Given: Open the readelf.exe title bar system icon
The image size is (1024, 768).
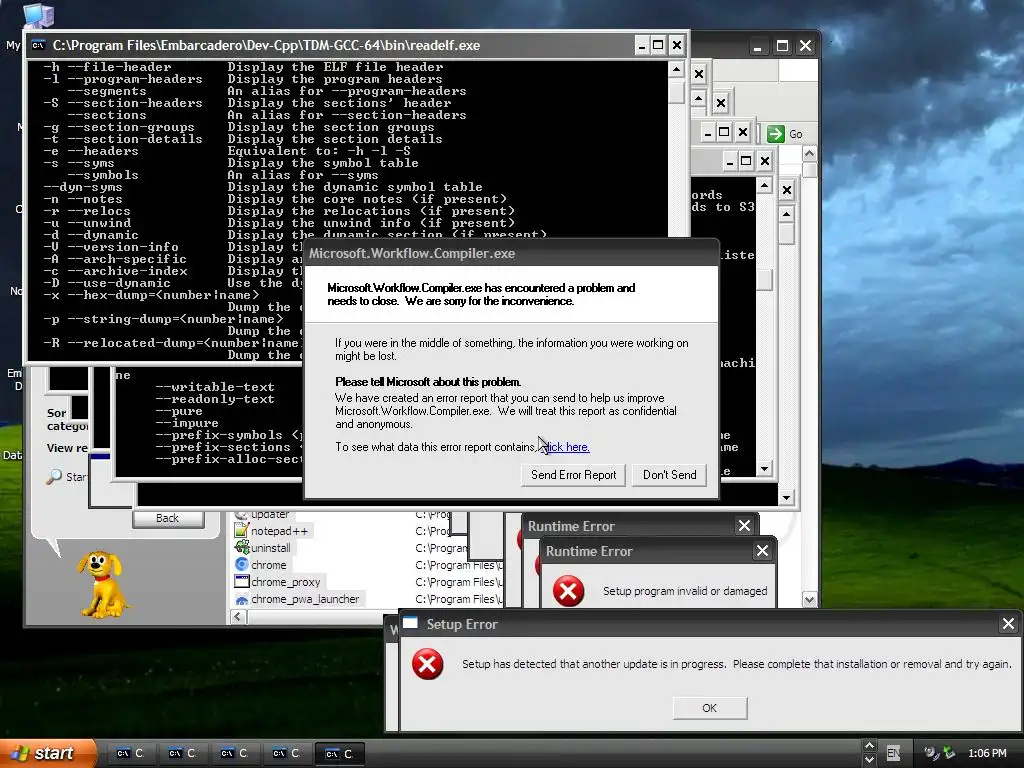Looking at the screenshot, I should tap(39, 45).
